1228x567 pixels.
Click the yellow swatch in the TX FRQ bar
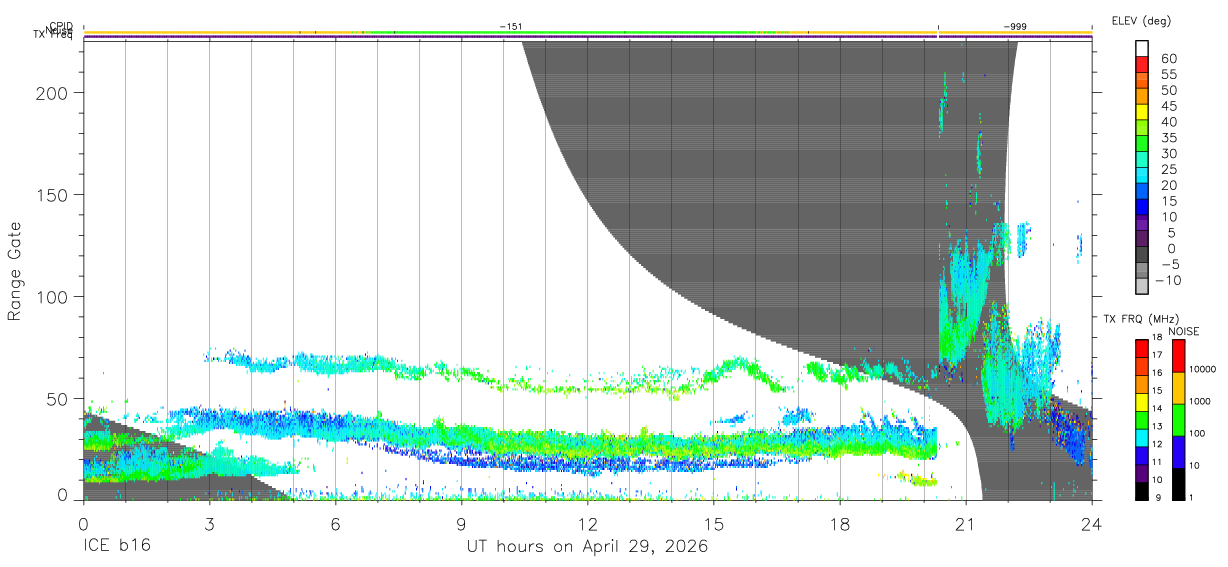(1141, 401)
